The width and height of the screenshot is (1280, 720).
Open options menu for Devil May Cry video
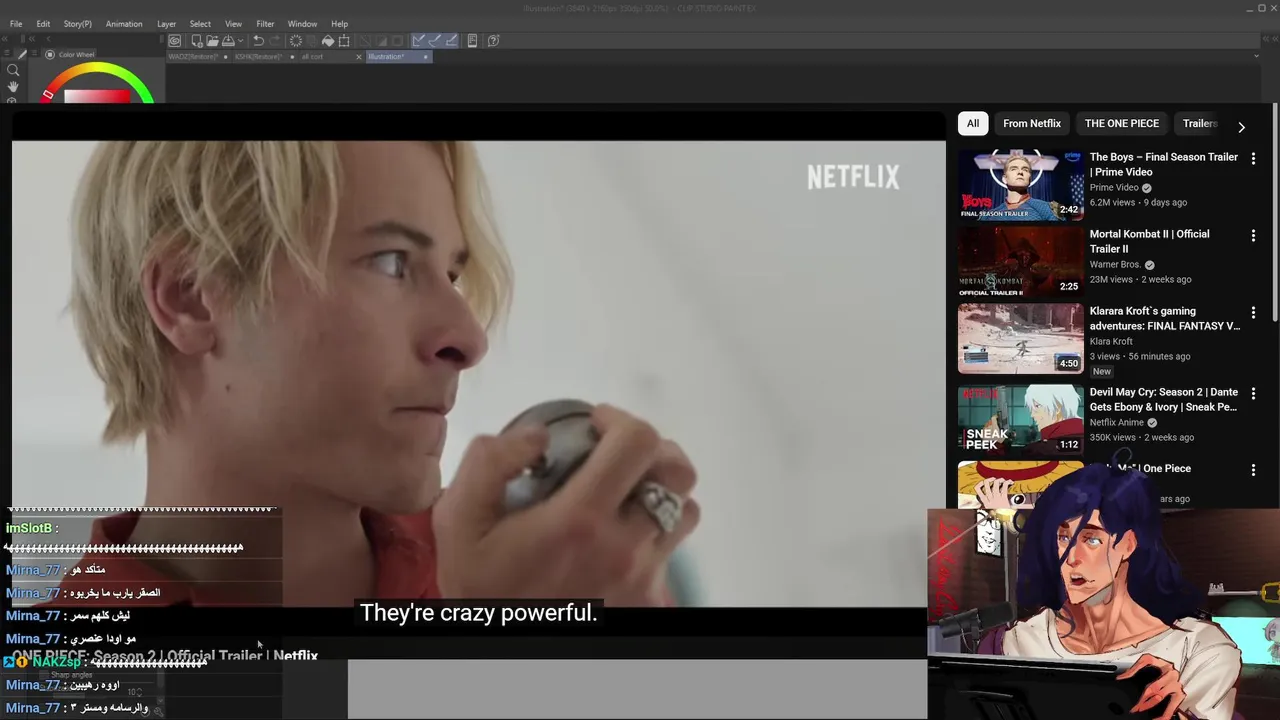pyautogui.click(x=1253, y=394)
